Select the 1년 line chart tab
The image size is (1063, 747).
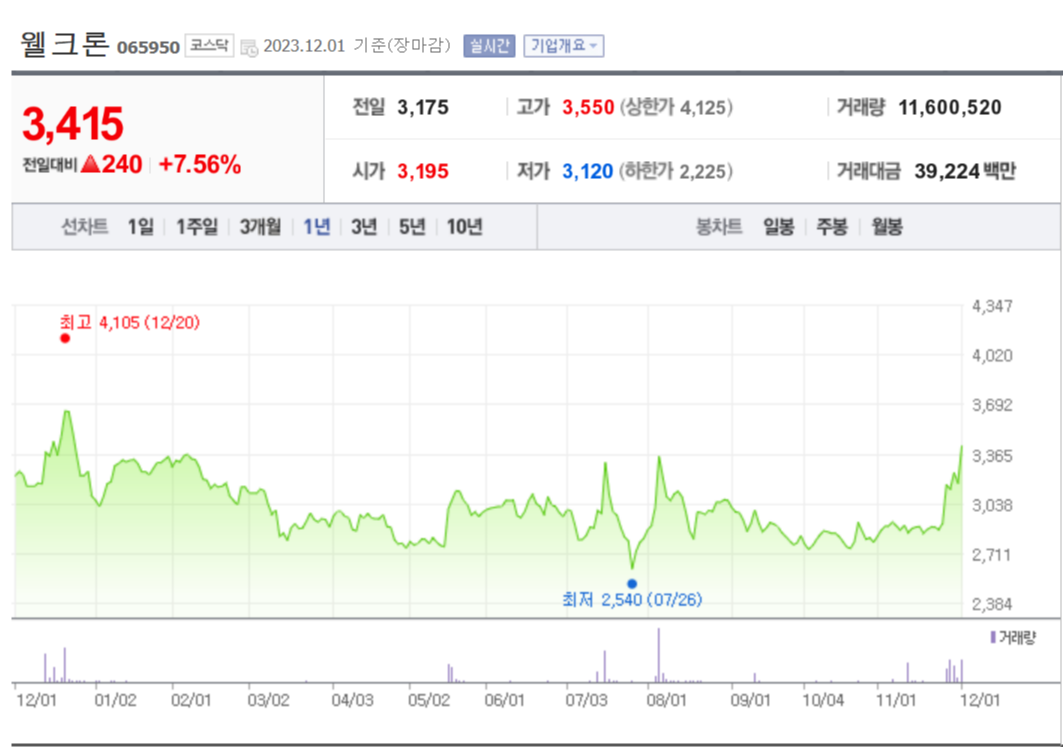pos(316,226)
